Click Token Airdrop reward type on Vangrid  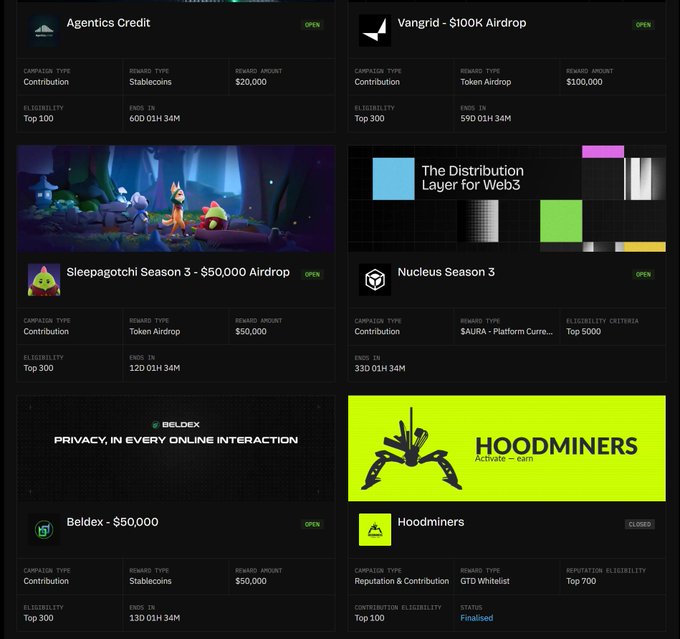tap(485, 82)
